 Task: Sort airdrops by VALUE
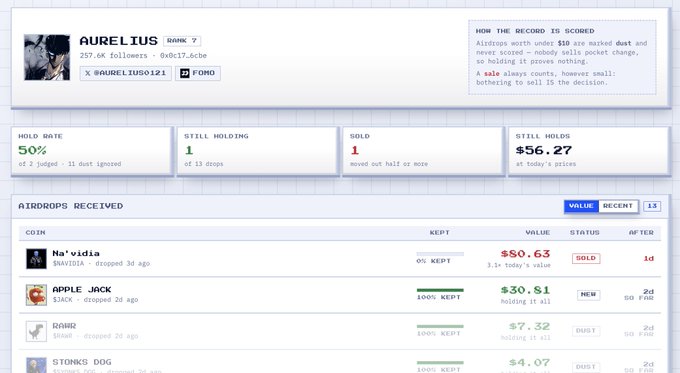(581, 206)
